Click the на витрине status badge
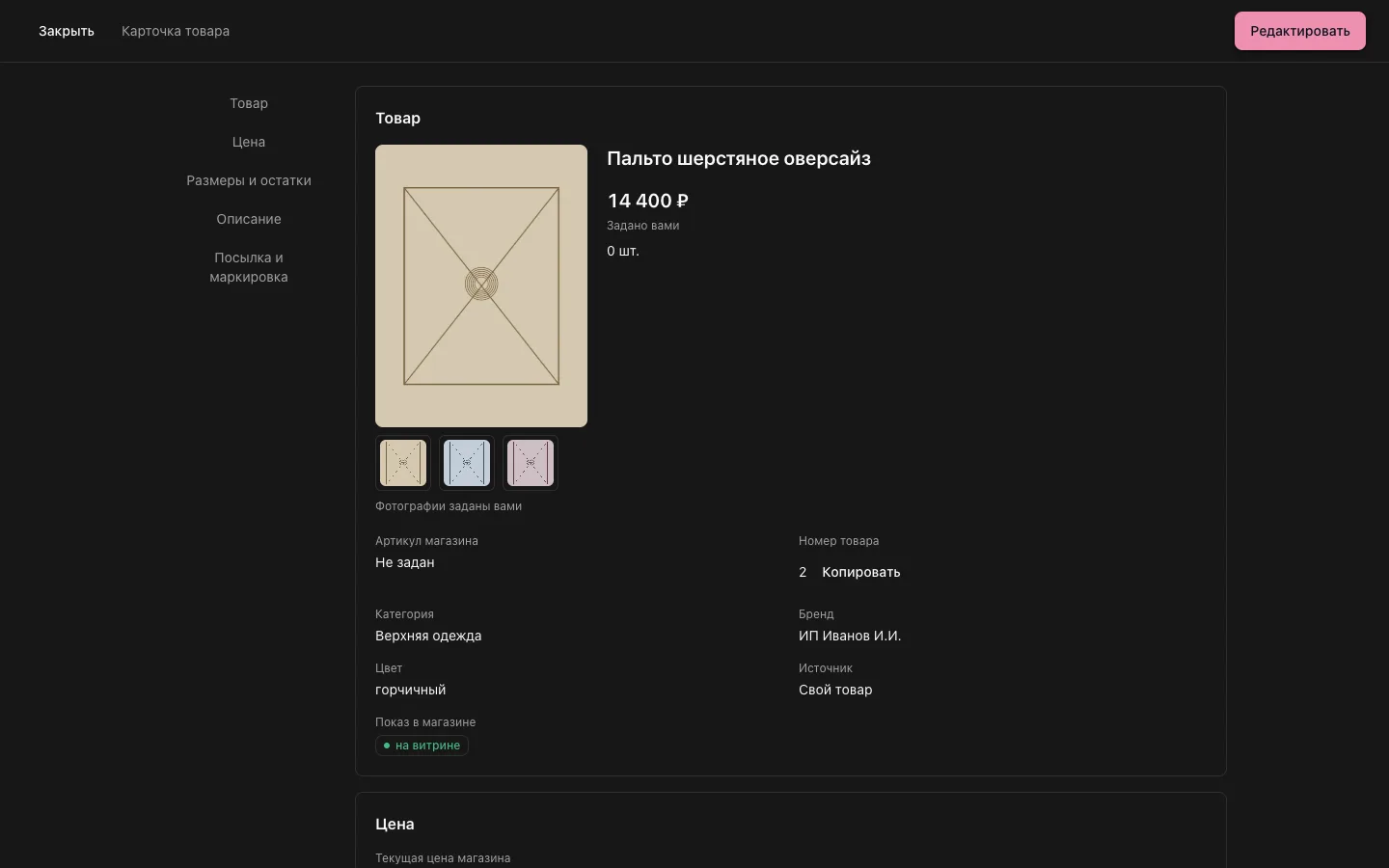The image size is (1389, 868). (x=422, y=746)
